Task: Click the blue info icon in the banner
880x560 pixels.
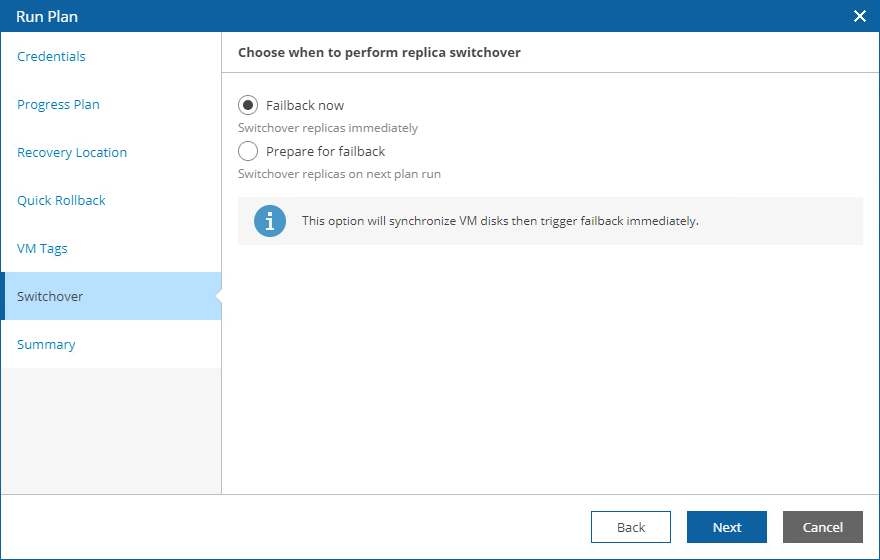Action: pyautogui.click(x=270, y=221)
